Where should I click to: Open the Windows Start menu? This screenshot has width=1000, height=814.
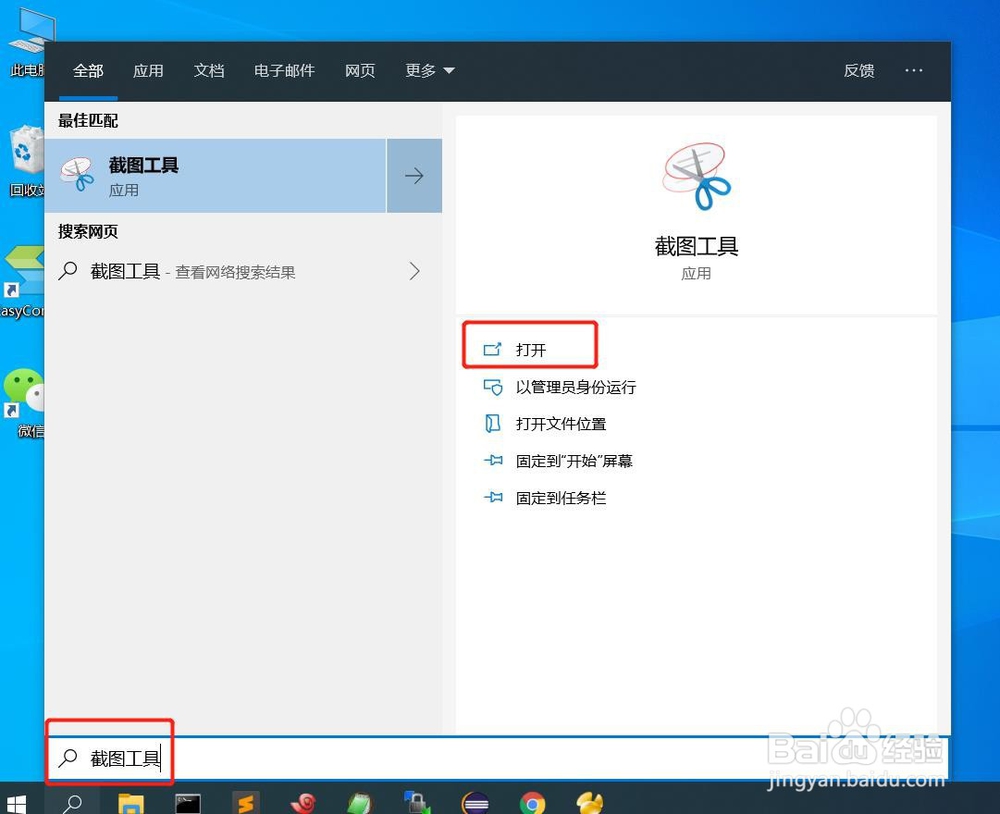pos(15,803)
